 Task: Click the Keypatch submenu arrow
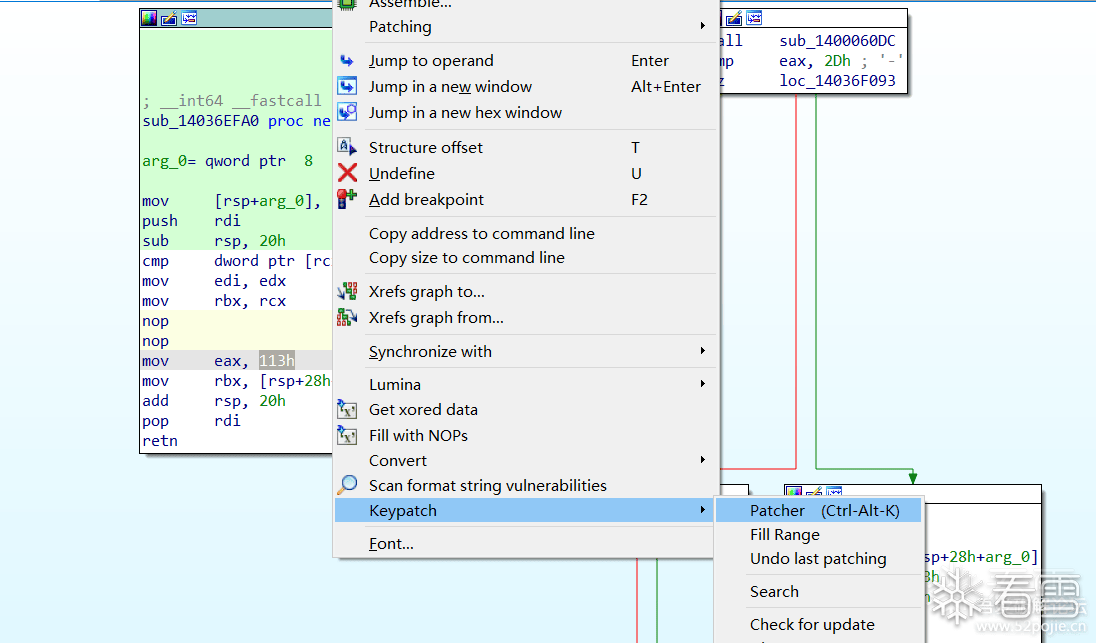tap(702, 510)
